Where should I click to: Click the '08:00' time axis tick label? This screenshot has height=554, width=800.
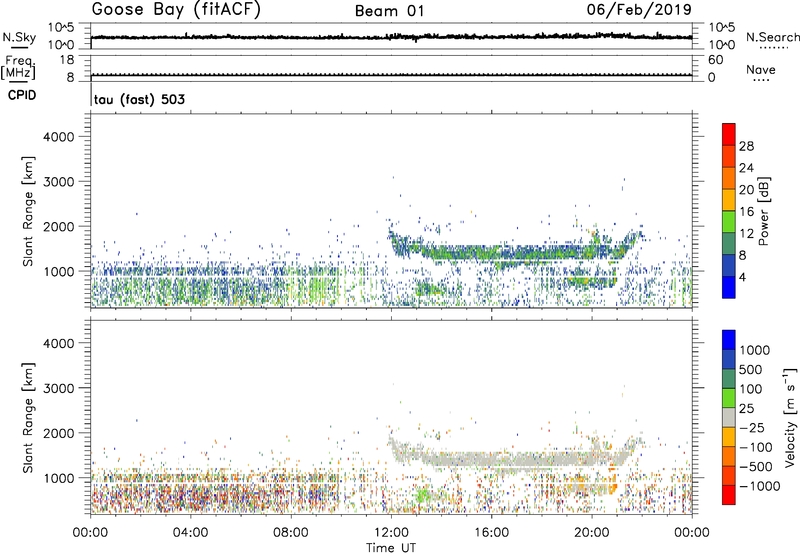coord(291,533)
